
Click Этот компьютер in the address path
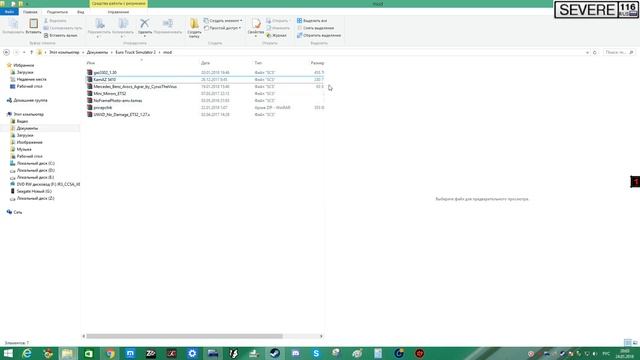[x=64, y=52]
